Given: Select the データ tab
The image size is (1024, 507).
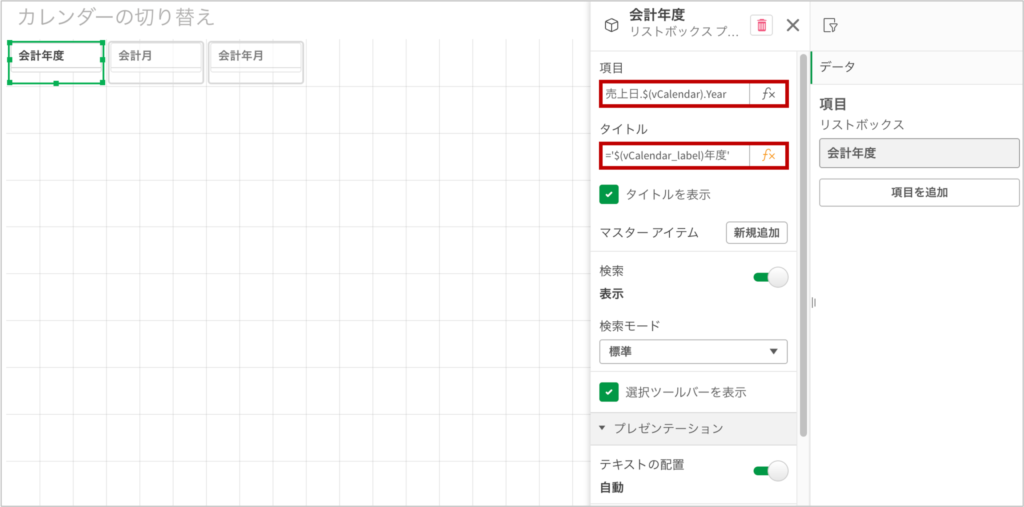Looking at the screenshot, I should point(837,67).
